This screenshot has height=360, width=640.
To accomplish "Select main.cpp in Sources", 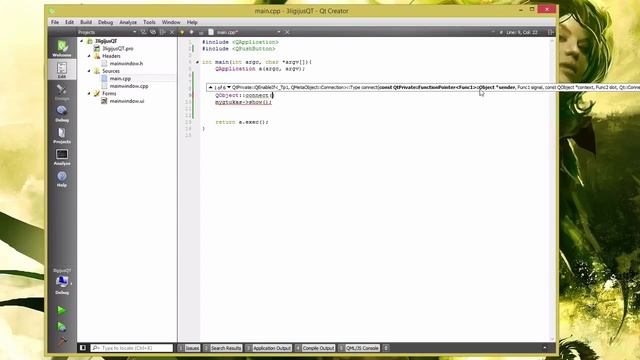I will click(x=120, y=78).
